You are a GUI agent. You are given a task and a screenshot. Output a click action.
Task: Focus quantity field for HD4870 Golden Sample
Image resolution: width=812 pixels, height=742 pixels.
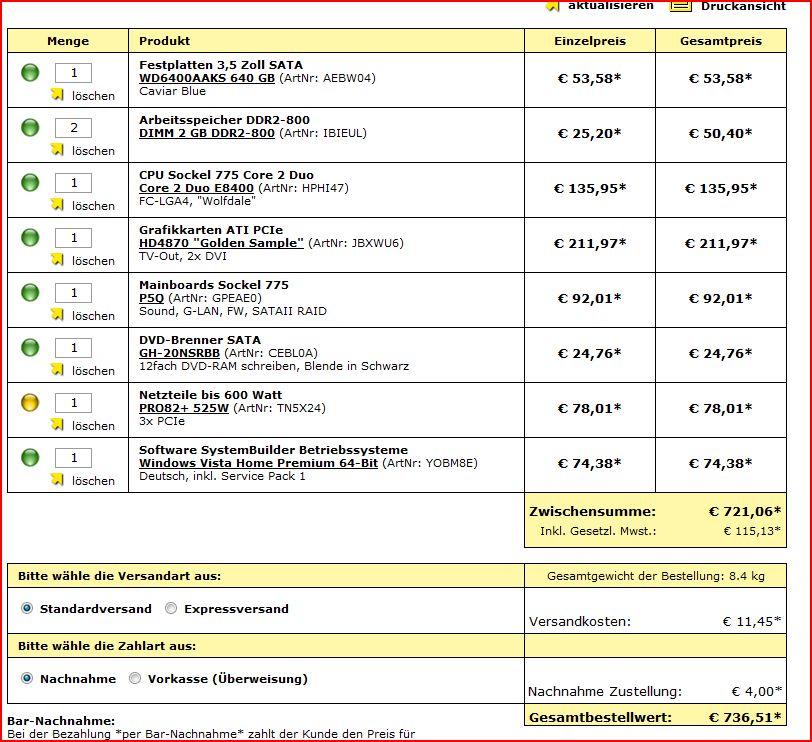(74, 238)
